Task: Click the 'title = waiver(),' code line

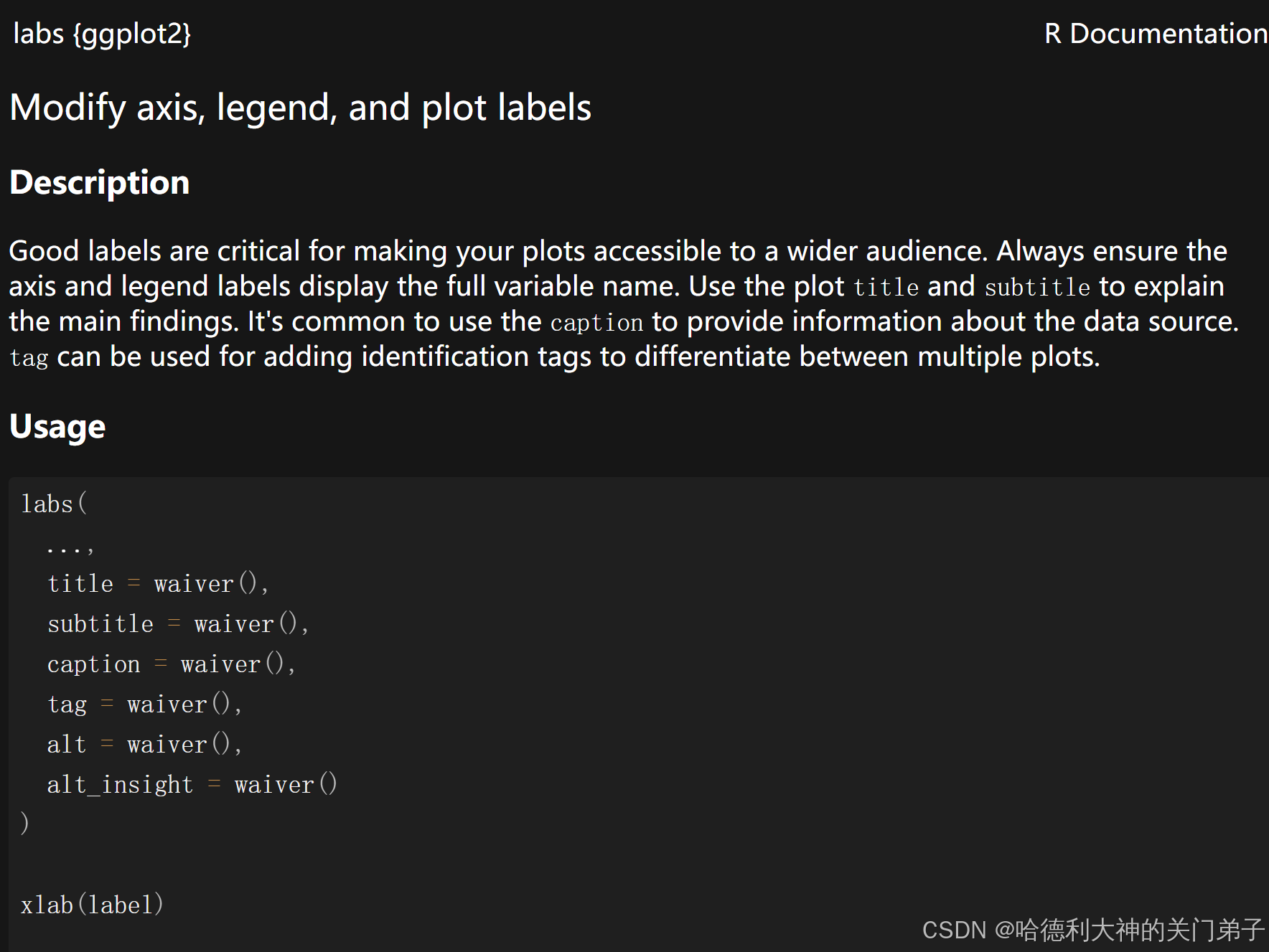Action: coord(158,583)
